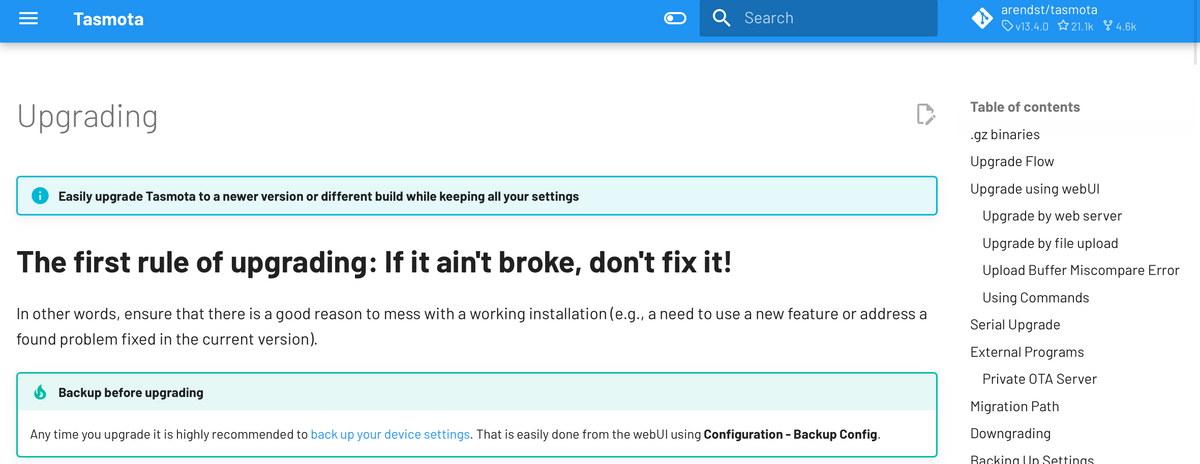Toggle the dark/light color scheme switch
Screen dimensions: 1200x464
click(675, 18)
